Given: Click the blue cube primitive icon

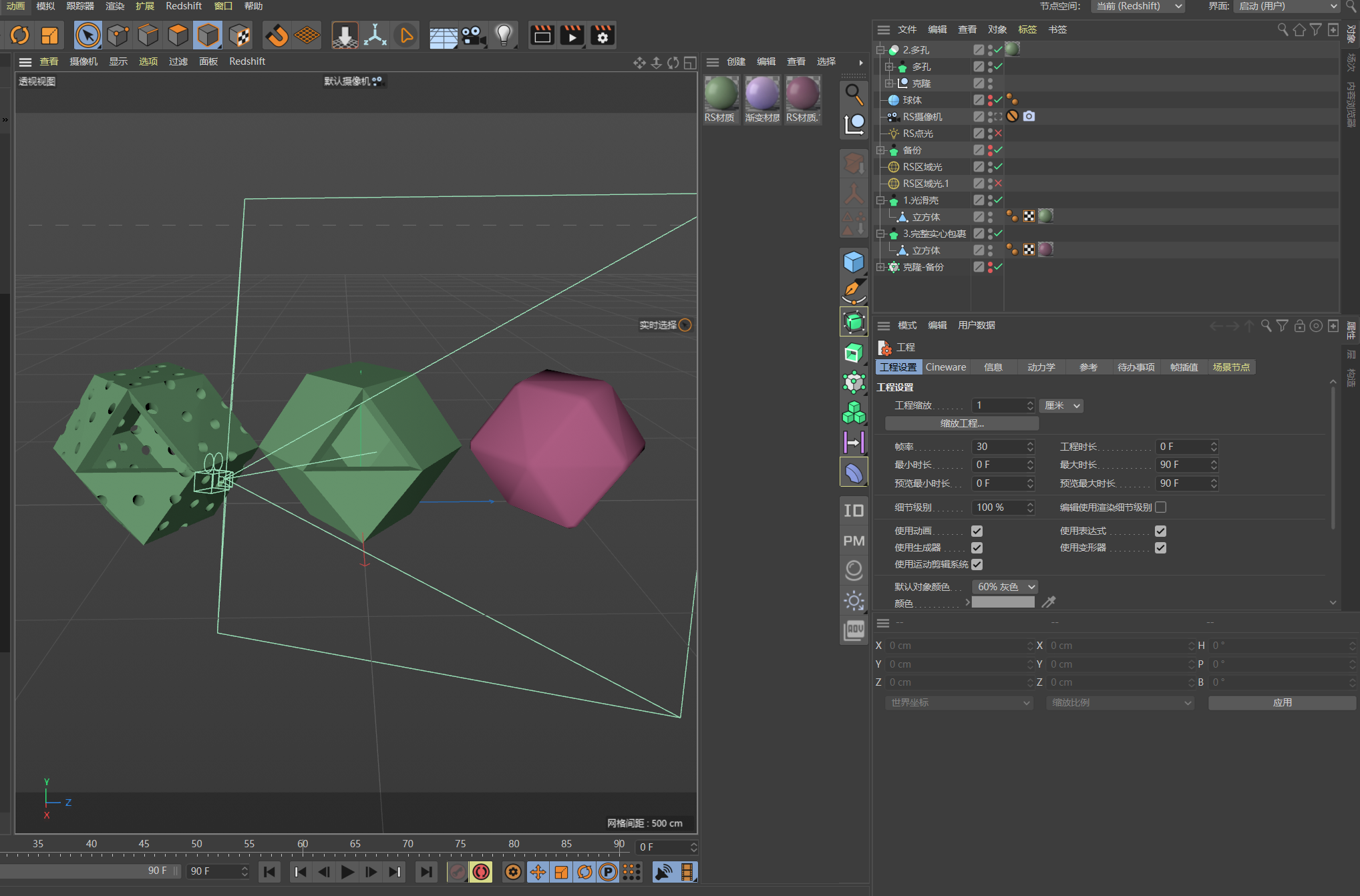Looking at the screenshot, I should tap(854, 262).
